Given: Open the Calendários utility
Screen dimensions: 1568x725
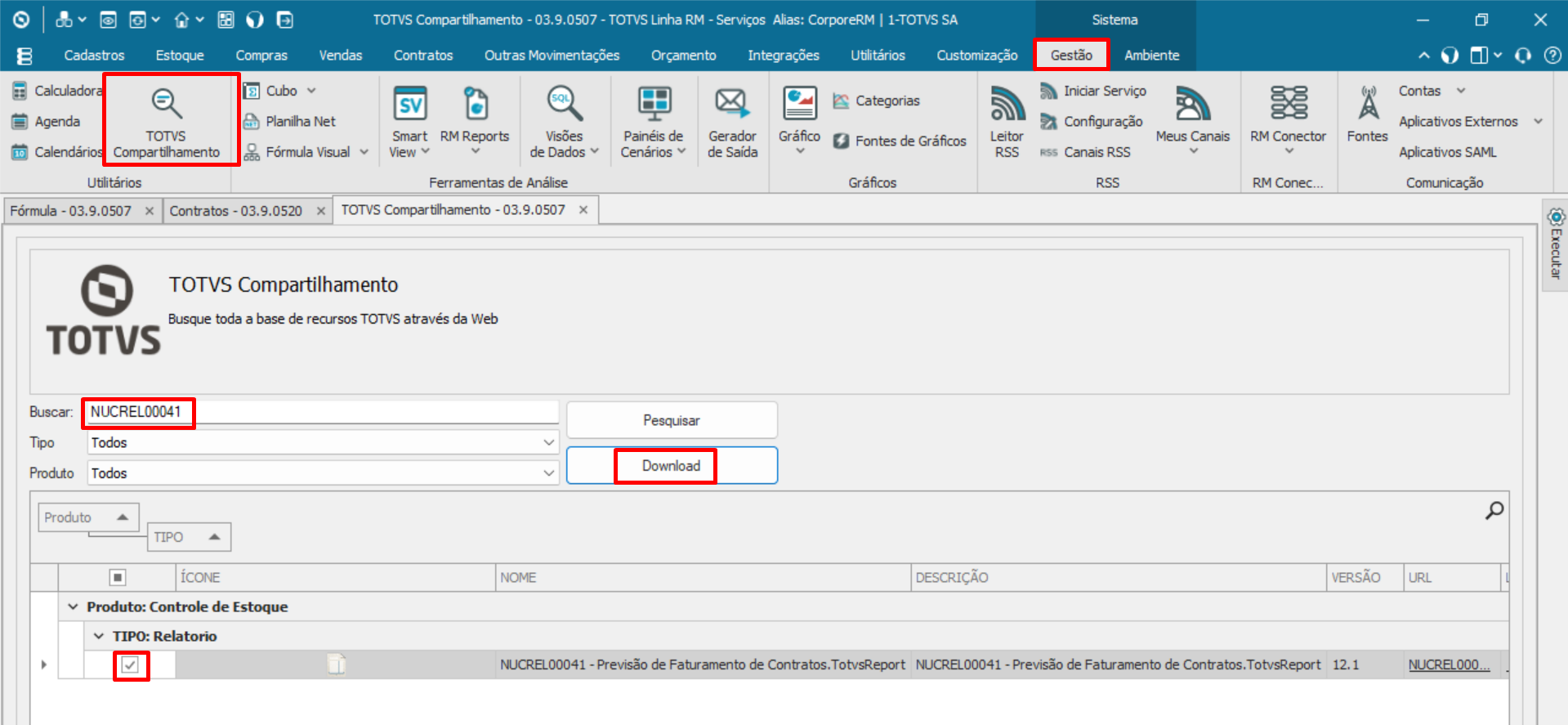Looking at the screenshot, I should pos(57,152).
